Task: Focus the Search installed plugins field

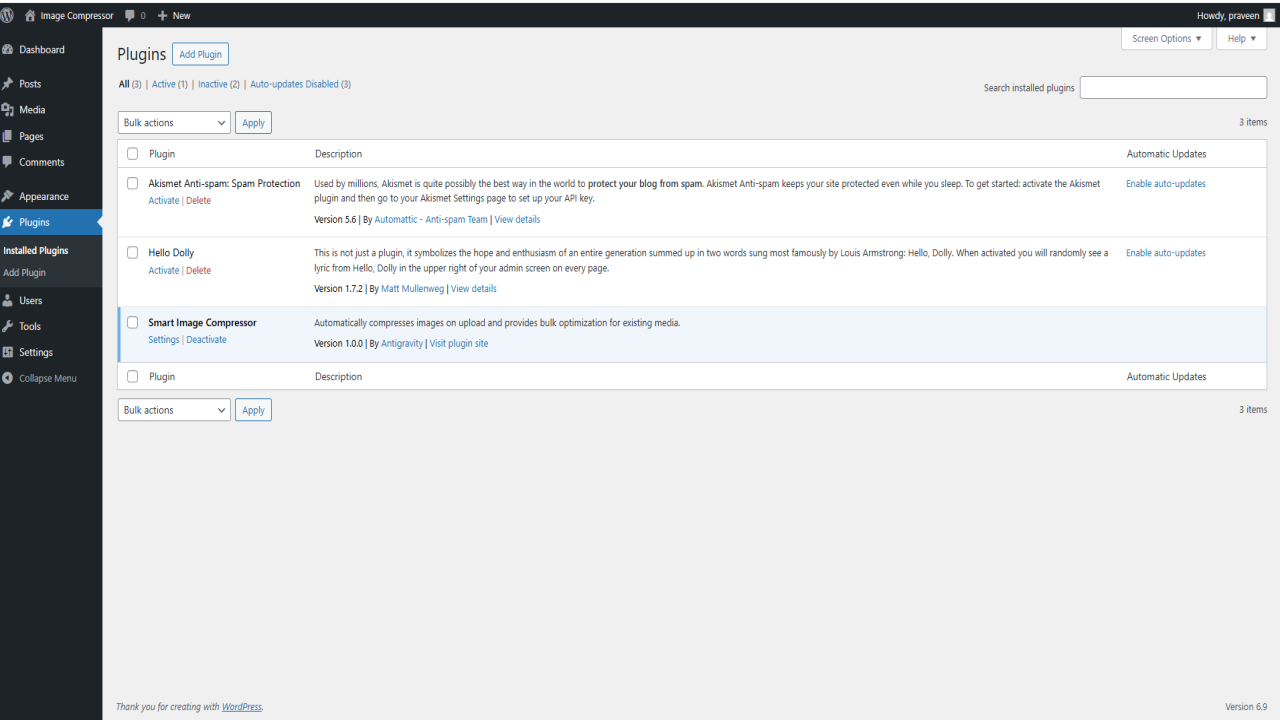Action: pyautogui.click(x=1173, y=88)
